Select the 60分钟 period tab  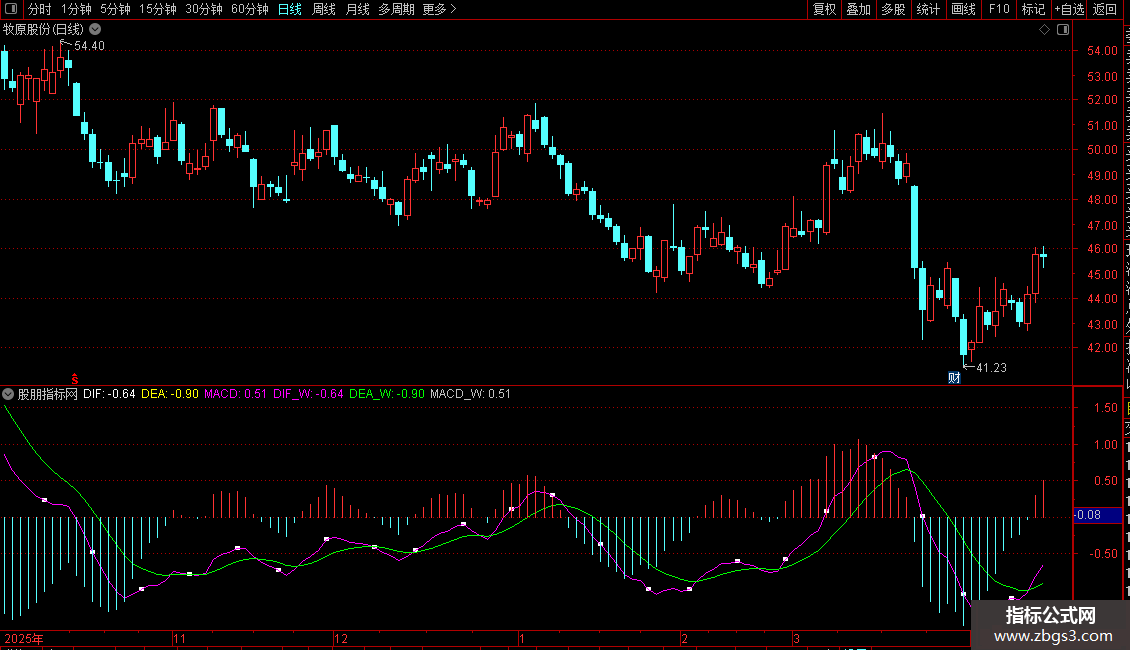coord(249,9)
